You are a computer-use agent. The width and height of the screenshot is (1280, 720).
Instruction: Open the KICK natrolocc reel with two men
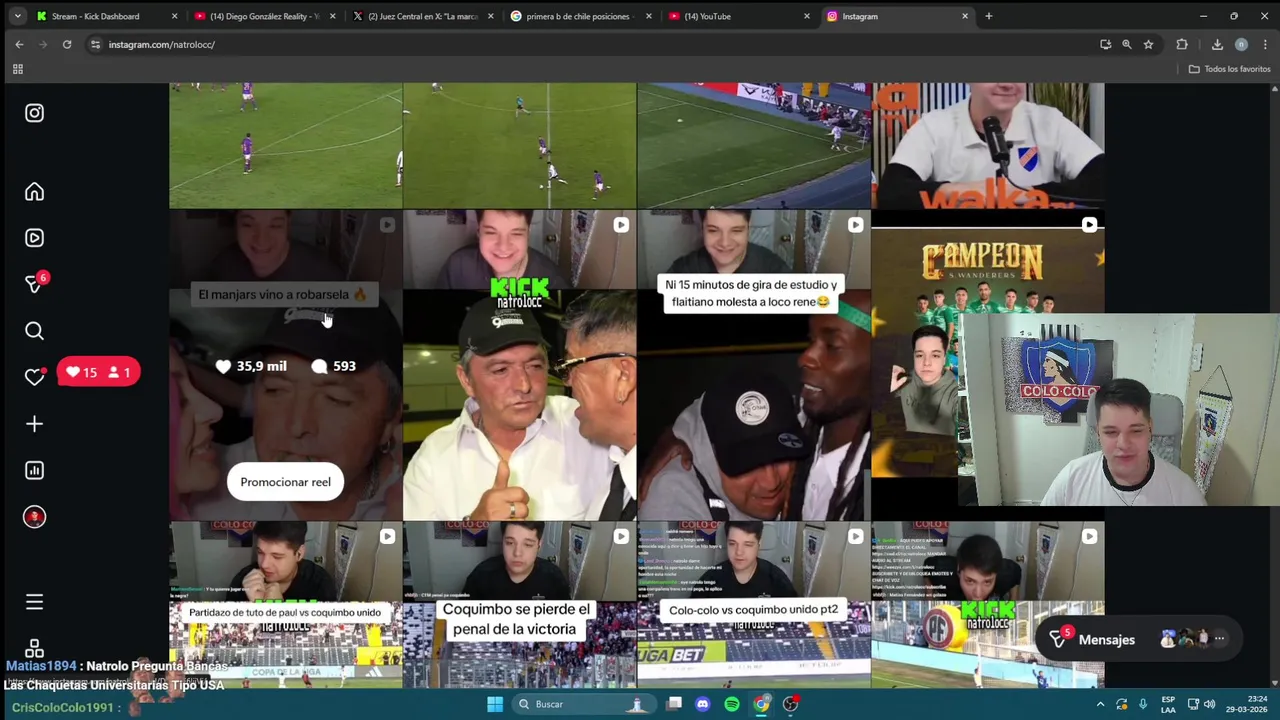519,365
